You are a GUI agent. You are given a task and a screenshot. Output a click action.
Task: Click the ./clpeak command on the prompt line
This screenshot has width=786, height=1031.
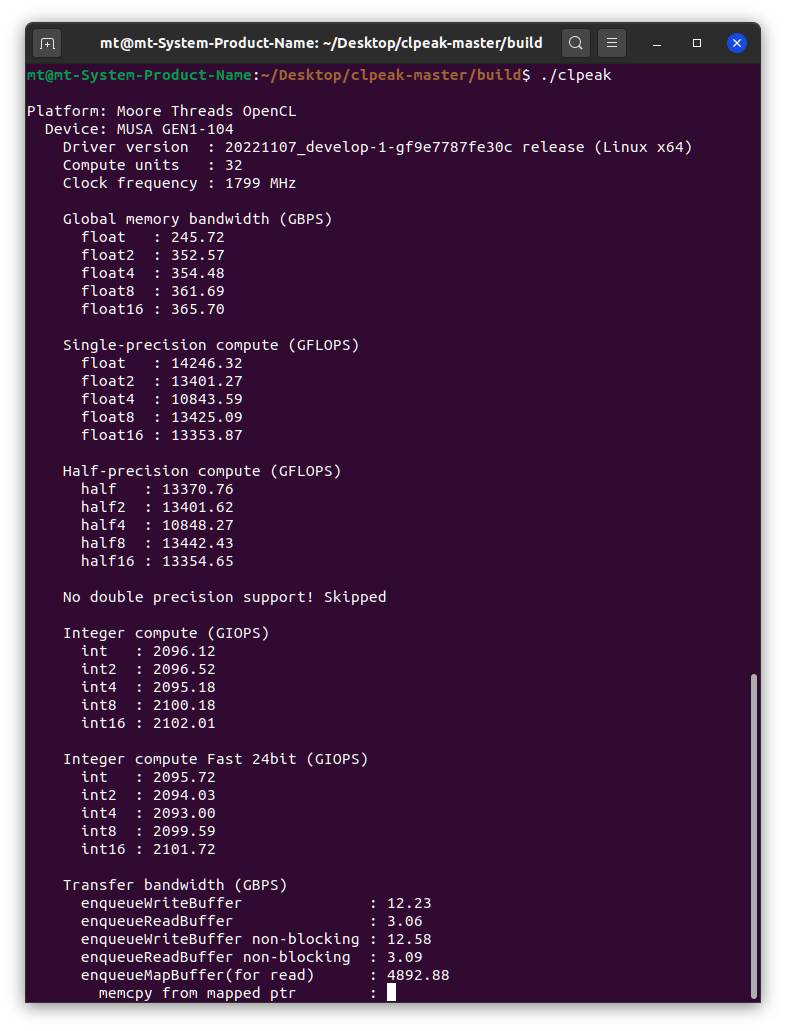click(x=575, y=75)
